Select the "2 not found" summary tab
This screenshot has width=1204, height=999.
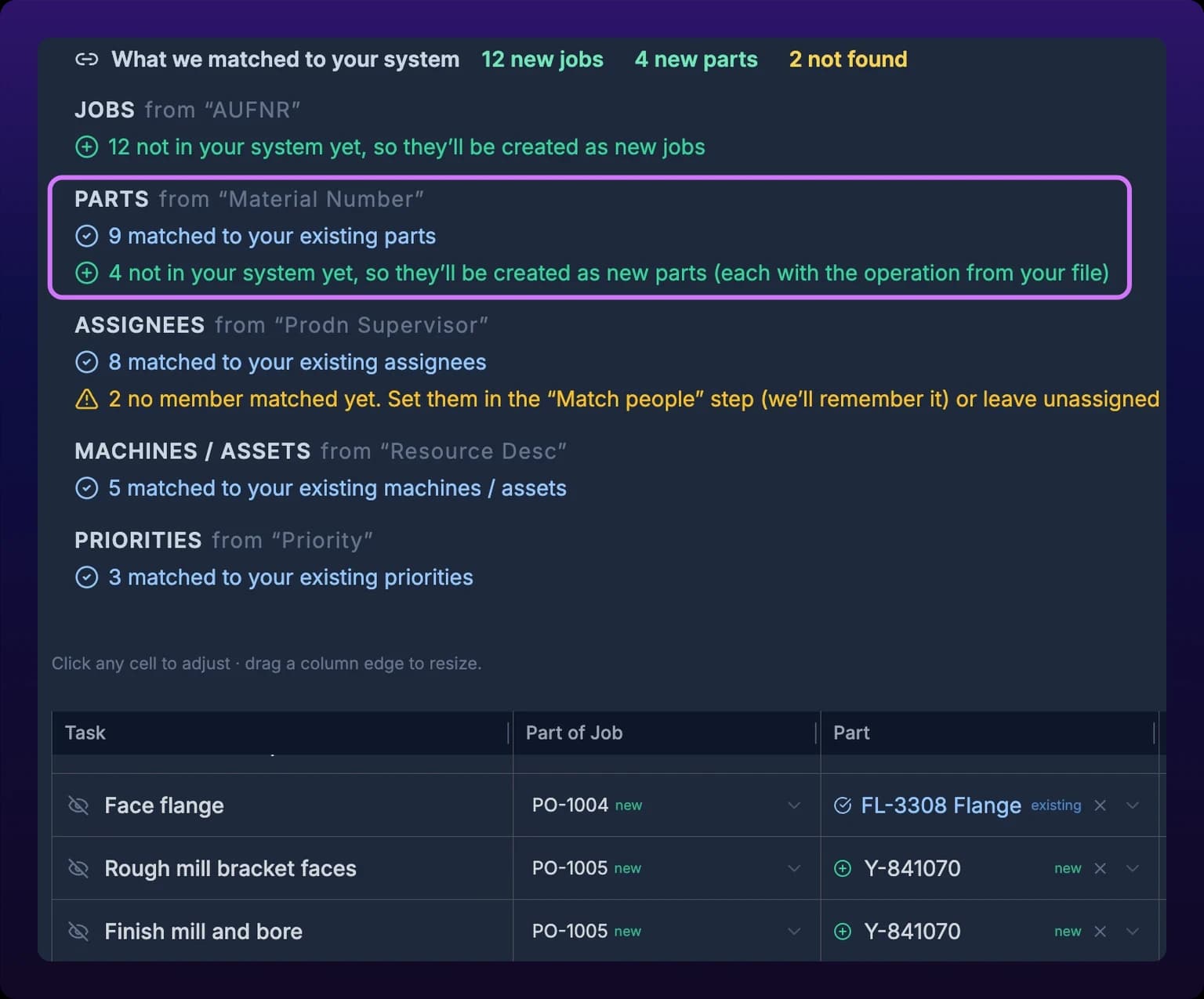[x=848, y=60]
